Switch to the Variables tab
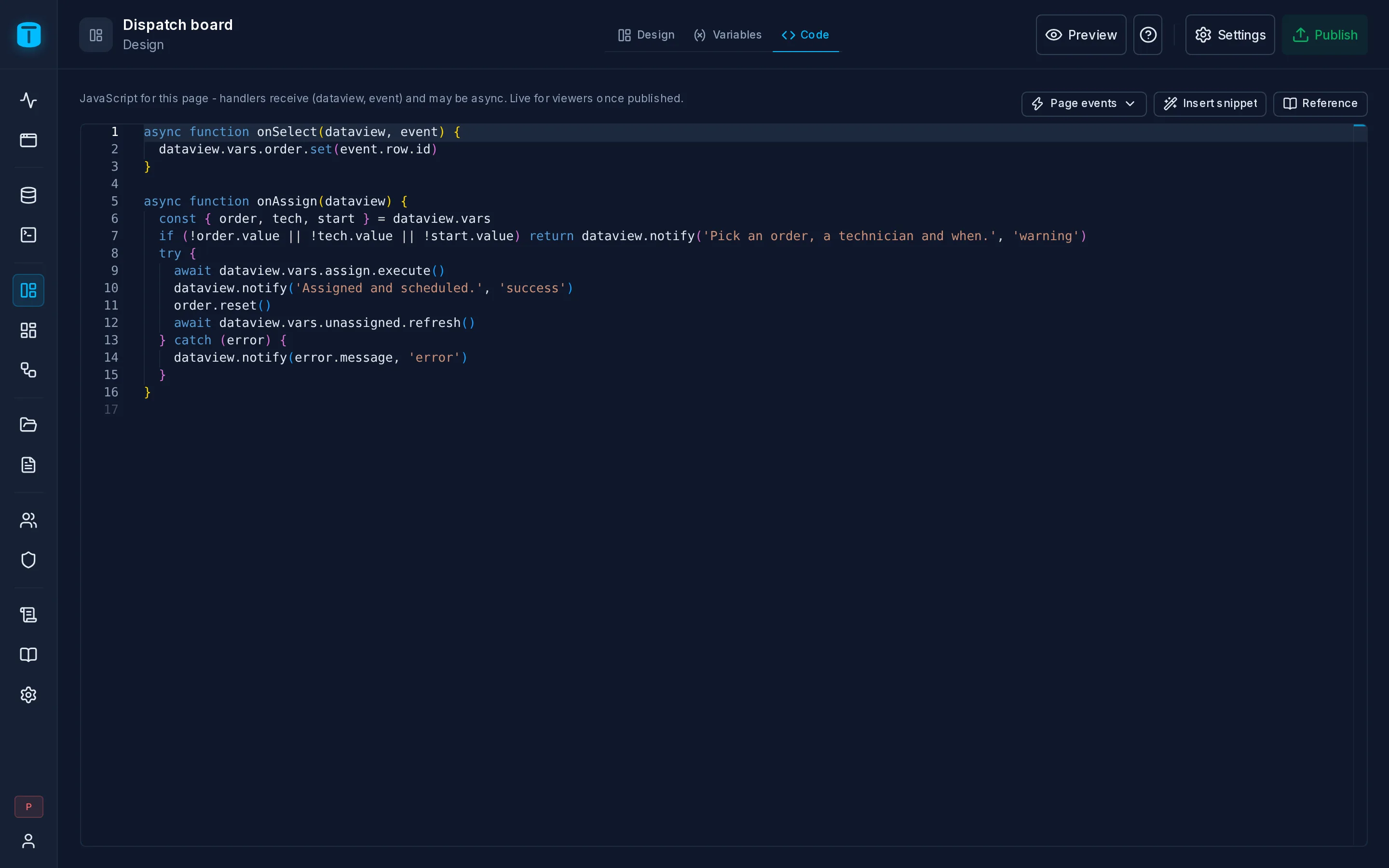 pos(727,35)
